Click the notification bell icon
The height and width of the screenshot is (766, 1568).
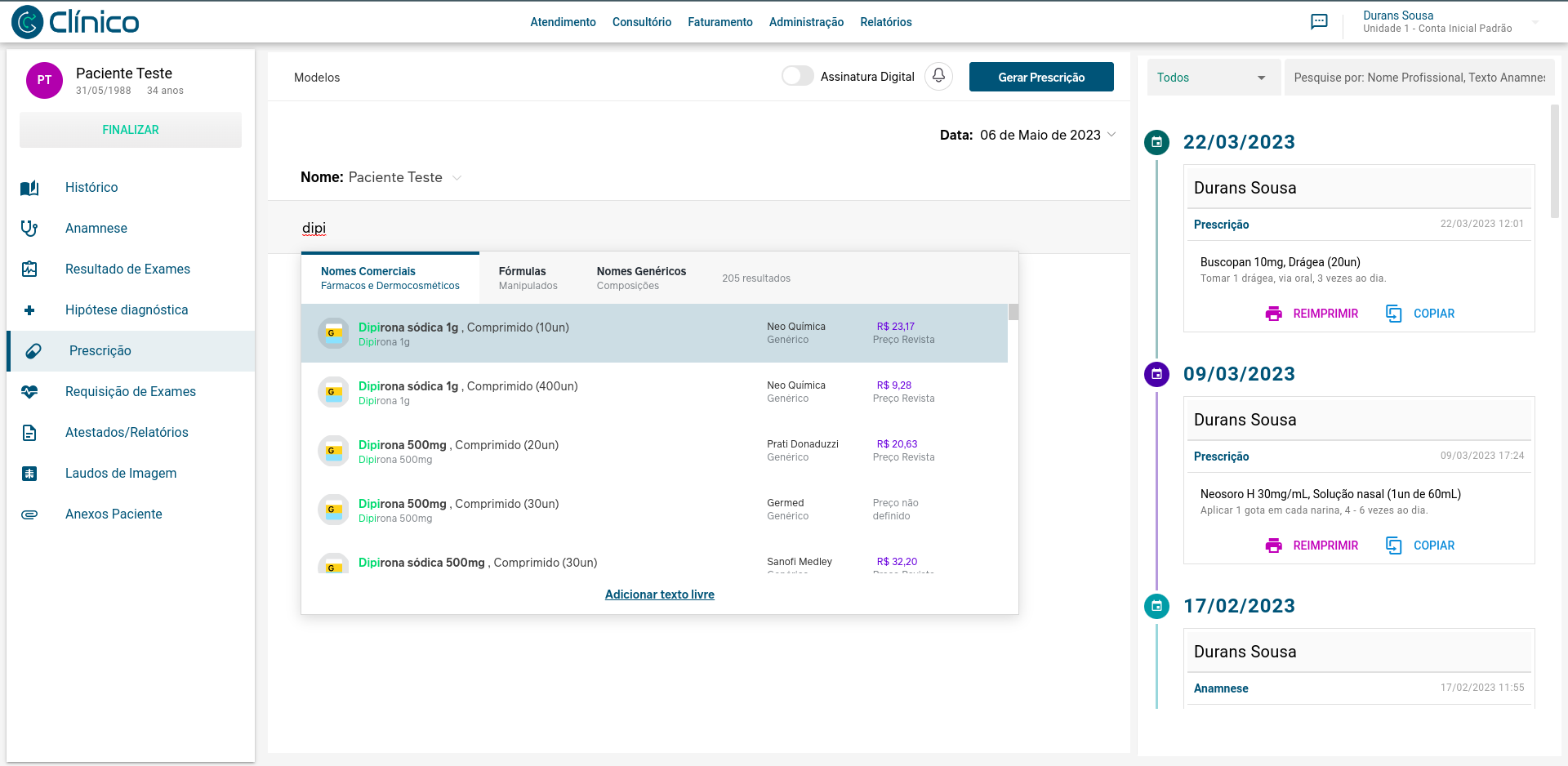tap(938, 77)
